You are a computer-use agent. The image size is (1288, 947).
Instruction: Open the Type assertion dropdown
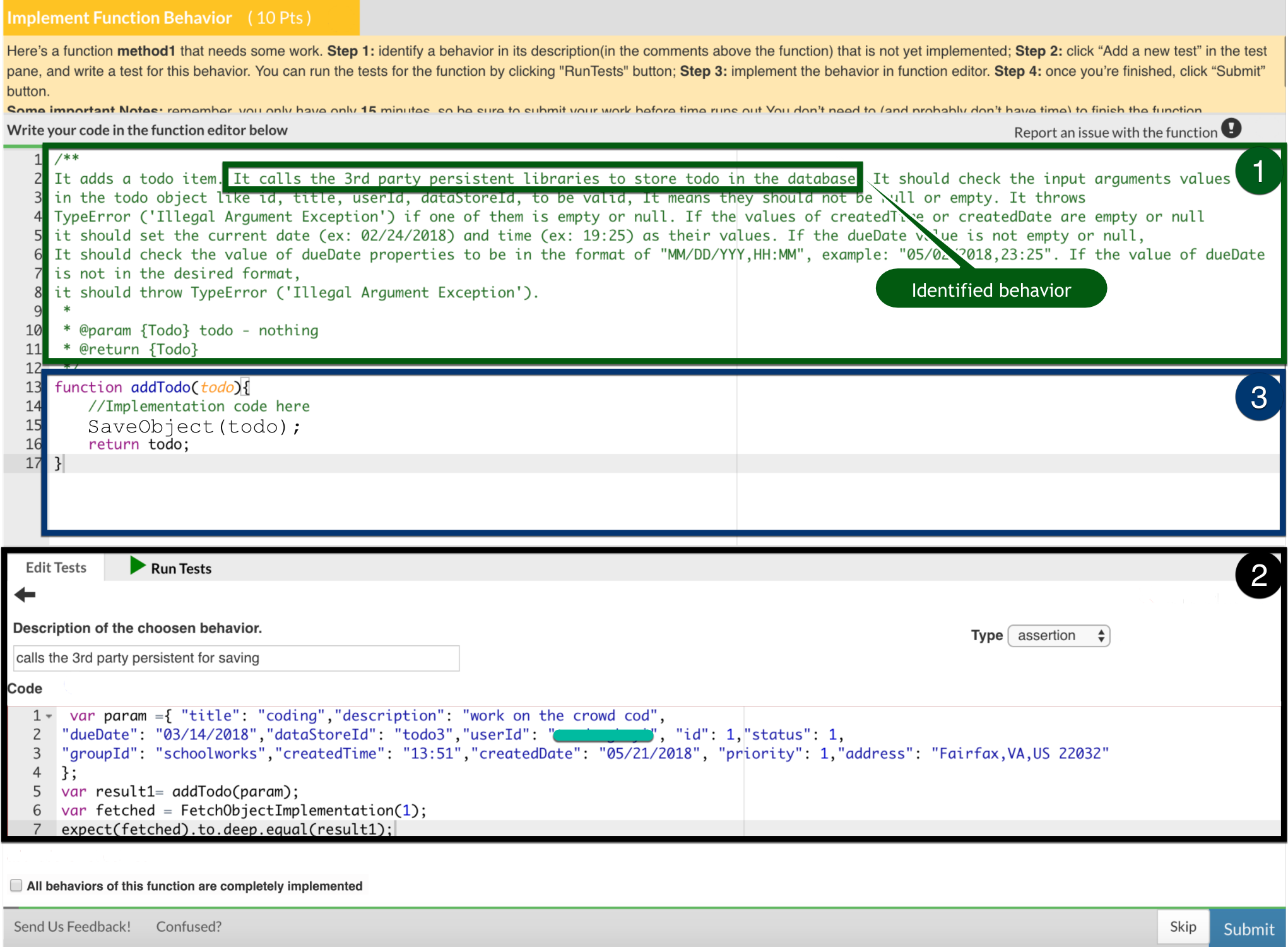click(1059, 636)
